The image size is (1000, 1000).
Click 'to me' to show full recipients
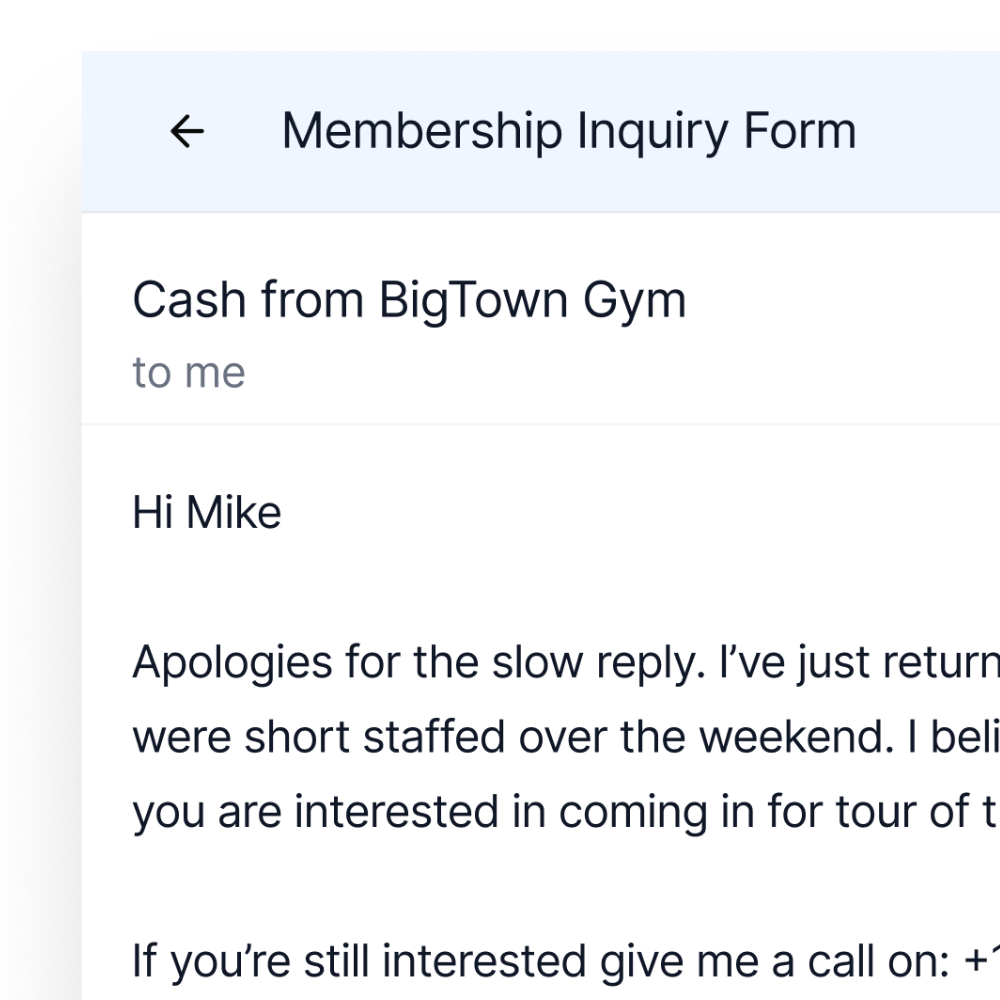(188, 371)
